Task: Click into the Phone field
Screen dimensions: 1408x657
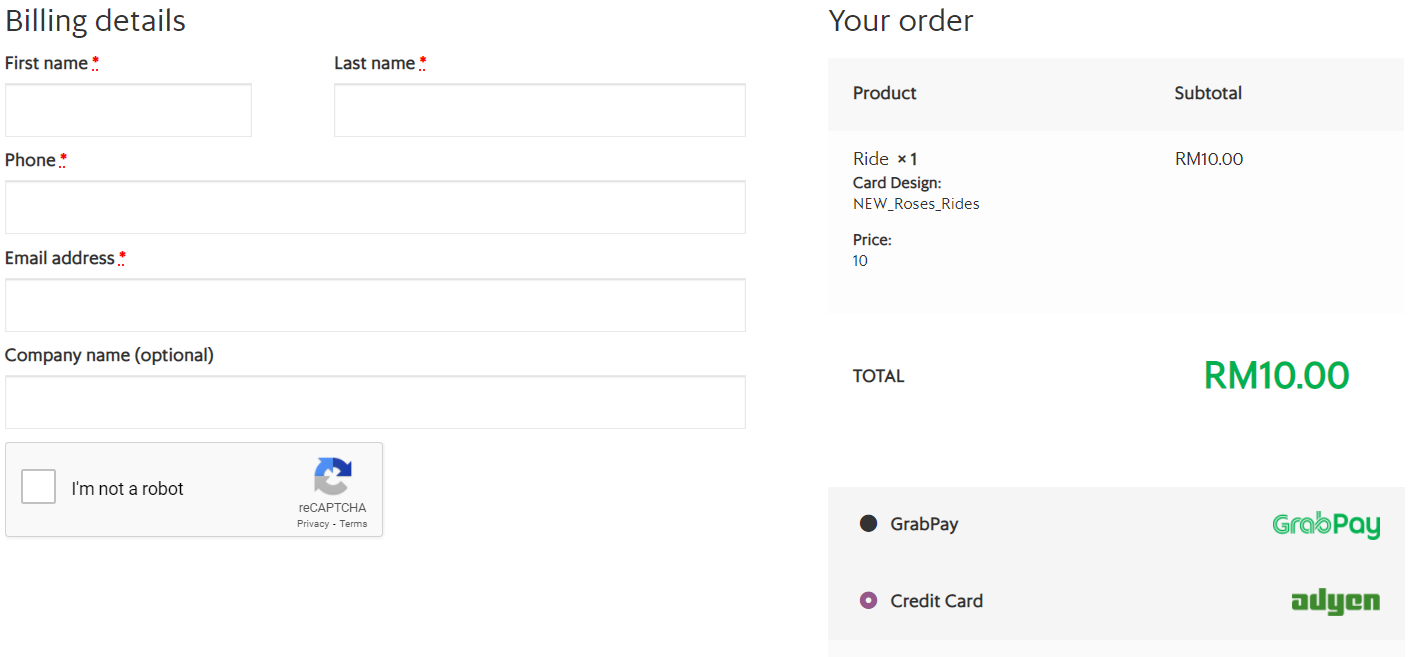Action: click(x=375, y=207)
